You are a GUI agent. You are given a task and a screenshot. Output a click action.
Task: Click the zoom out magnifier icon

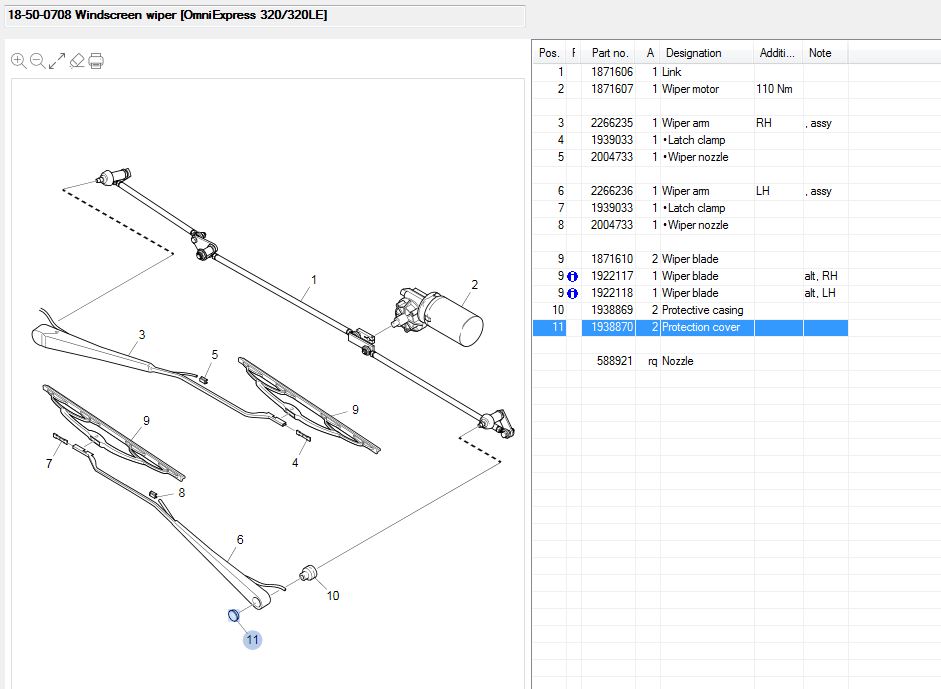[37, 61]
